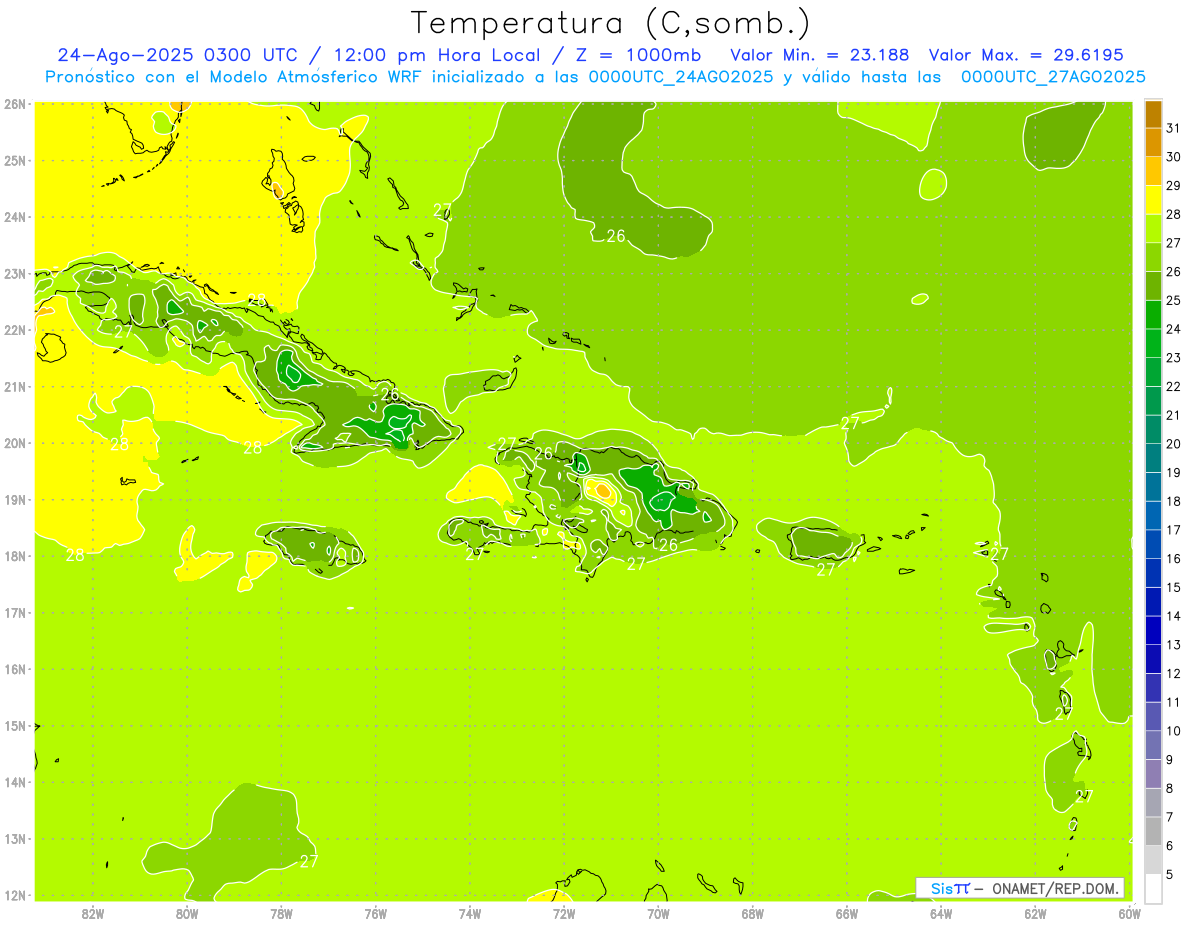This screenshot has width=1200, height=927.
Task: Click the 82W longitude axis label
Action: tap(93, 913)
